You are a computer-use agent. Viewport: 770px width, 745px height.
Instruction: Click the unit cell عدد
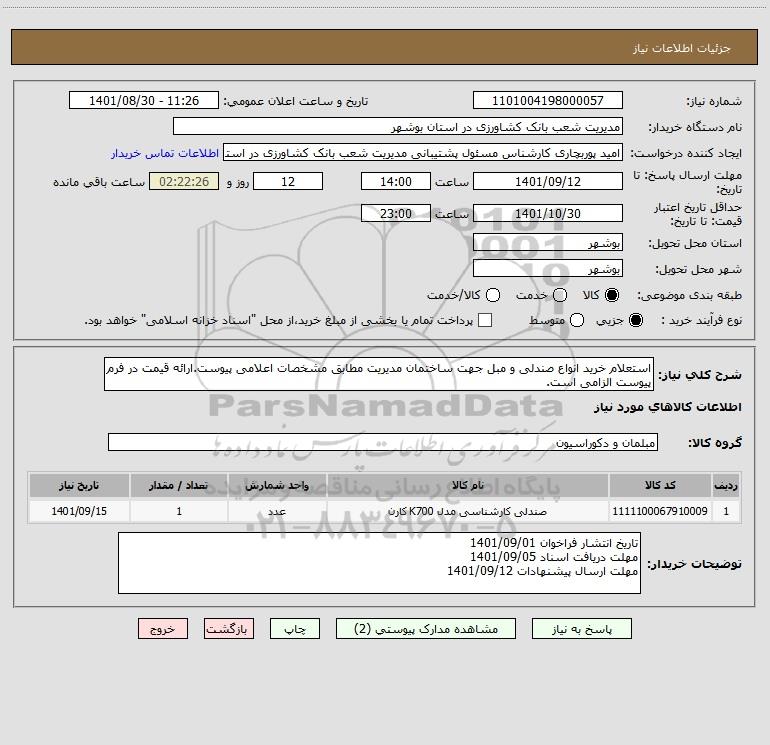pyautogui.click(x=277, y=511)
